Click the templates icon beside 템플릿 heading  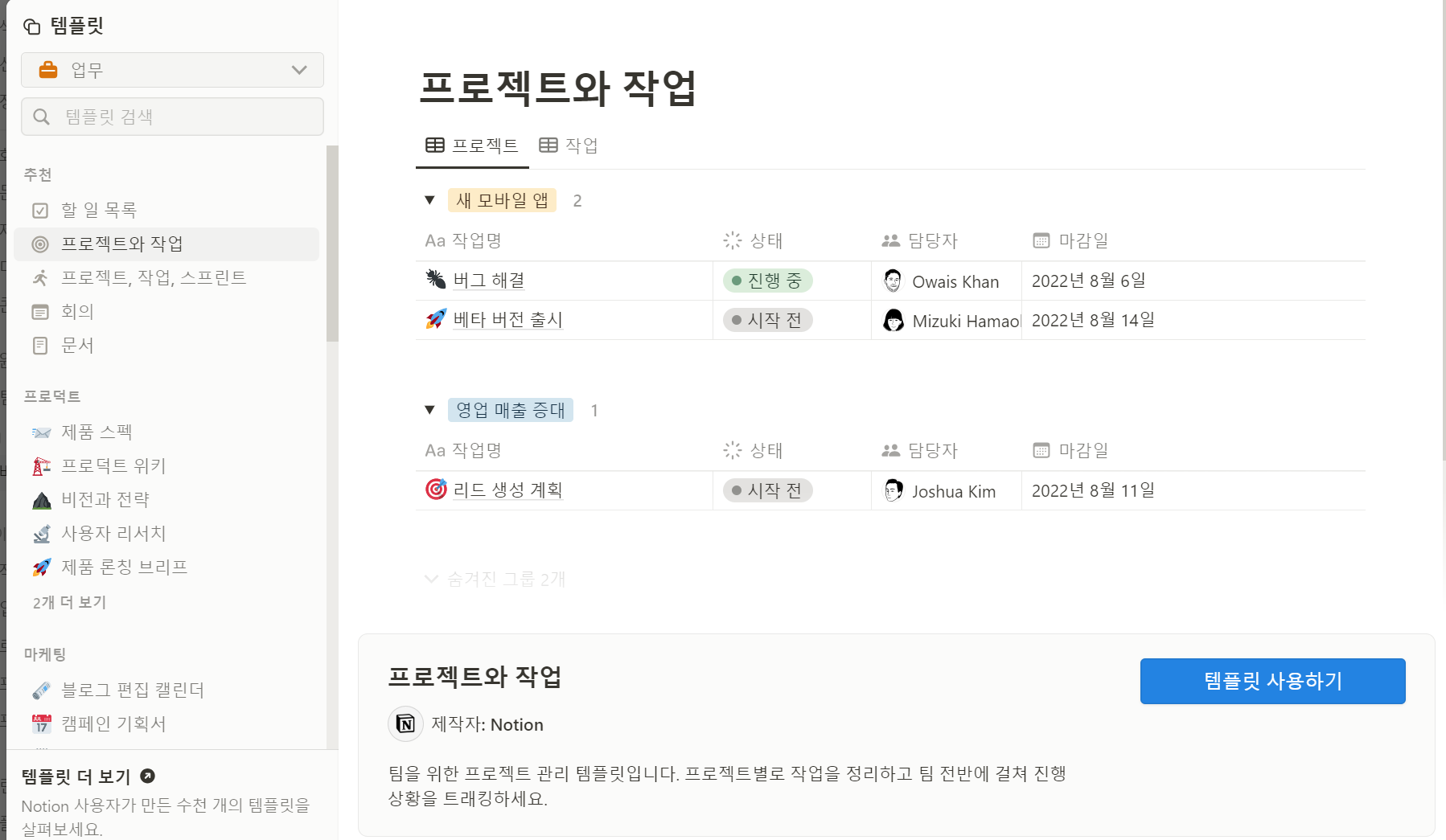[32, 27]
